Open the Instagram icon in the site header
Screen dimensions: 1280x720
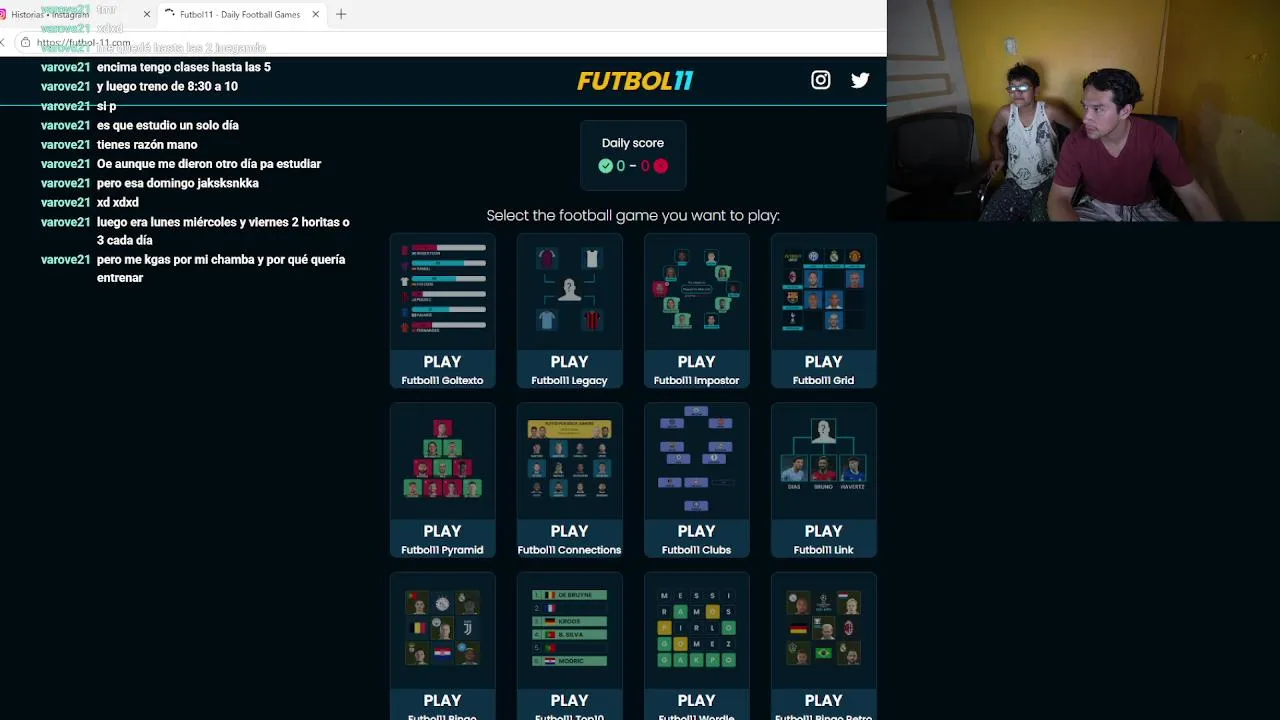click(x=820, y=80)
